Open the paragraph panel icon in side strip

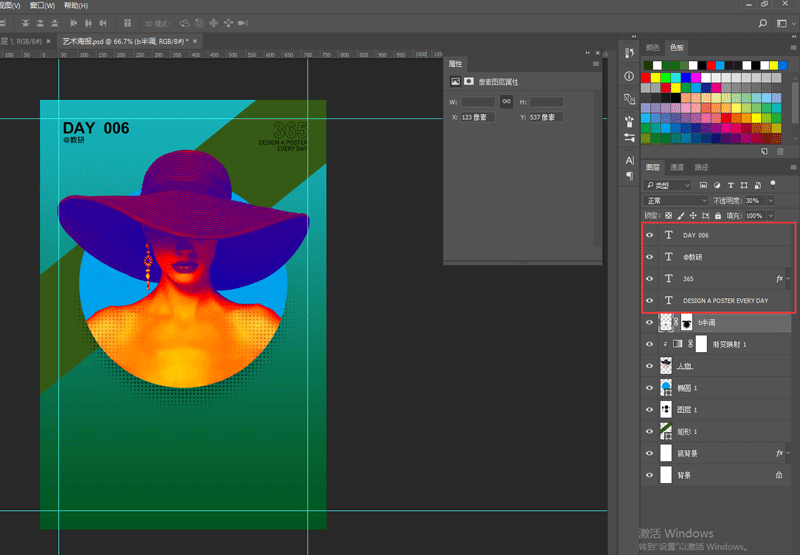629,175
